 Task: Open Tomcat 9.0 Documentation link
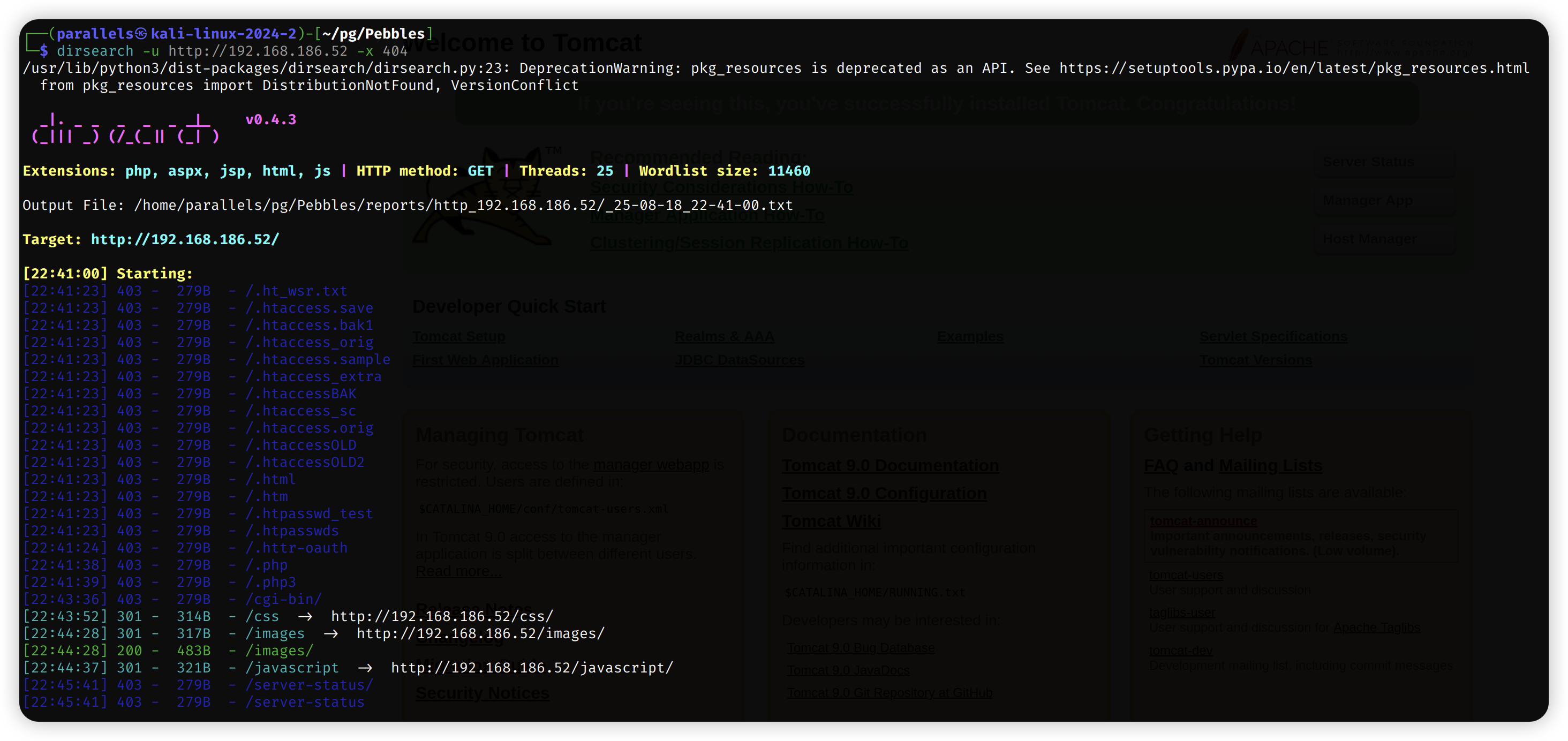pyautogui.click(x=890, y=465)
